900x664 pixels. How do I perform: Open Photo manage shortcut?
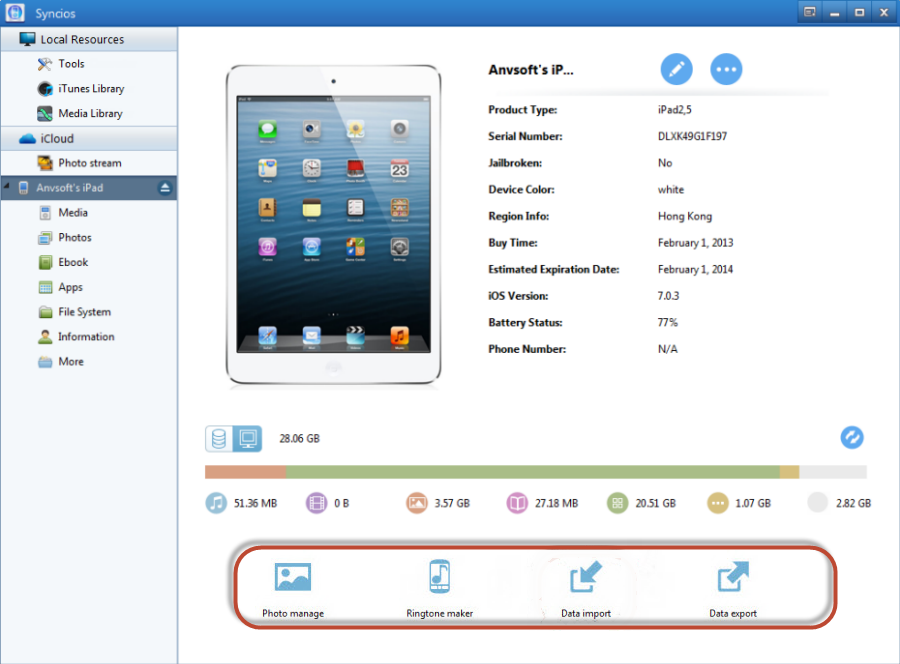pyautogui.click(x=293, y=589)
